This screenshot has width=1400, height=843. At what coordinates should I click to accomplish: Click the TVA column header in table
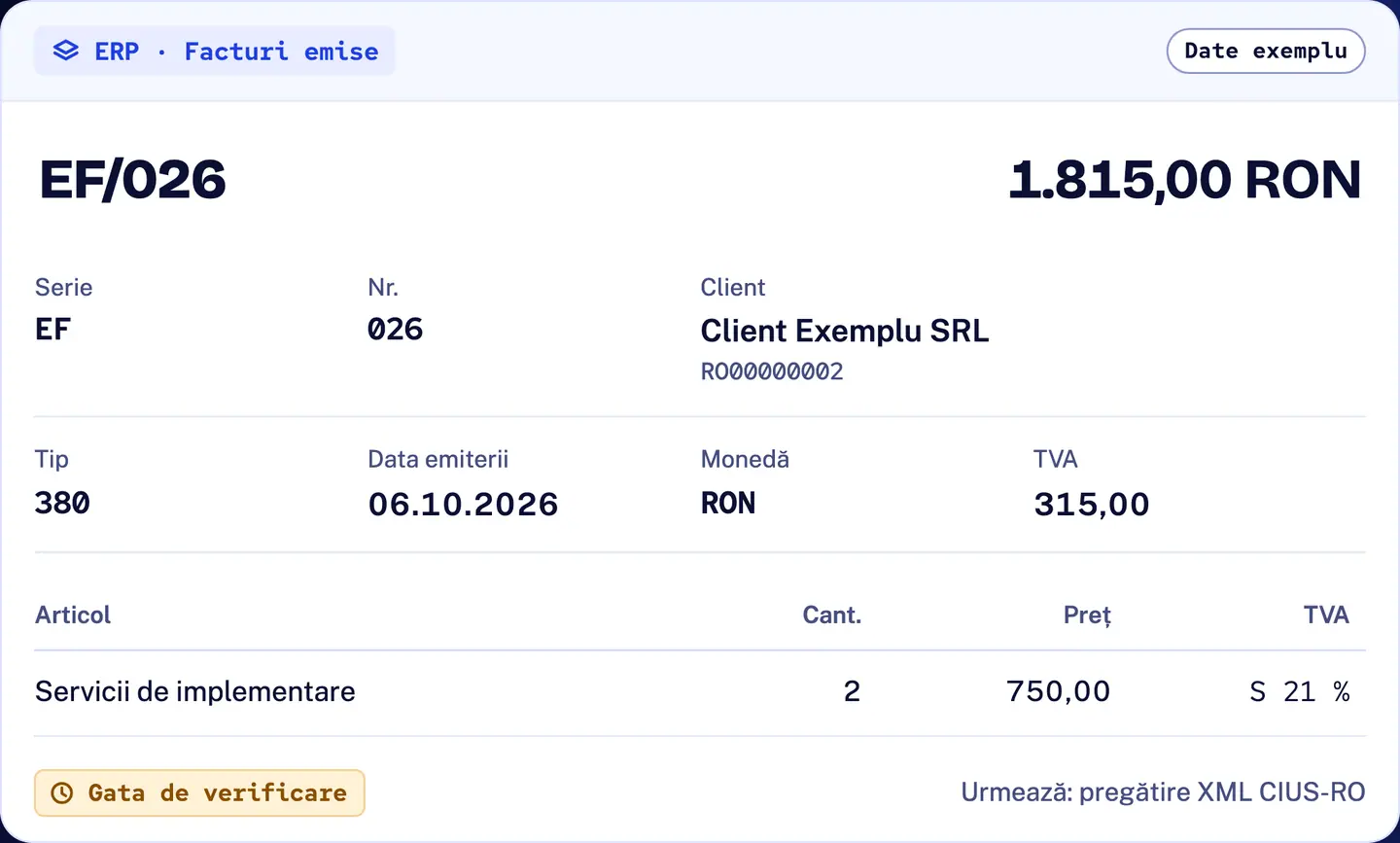point(1326,615)
